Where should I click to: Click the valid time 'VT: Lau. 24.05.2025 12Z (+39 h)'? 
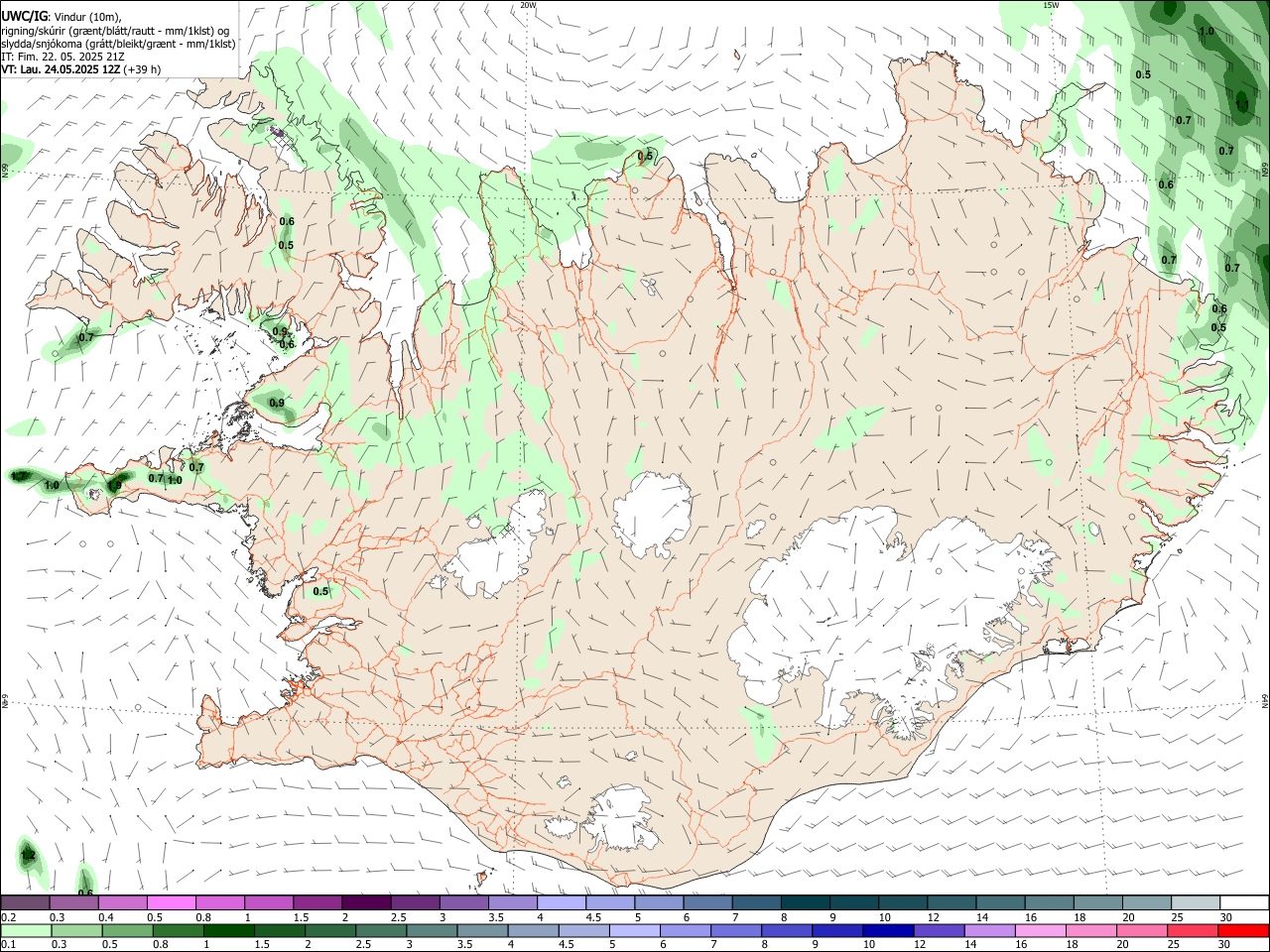click(x=81, y=69)
